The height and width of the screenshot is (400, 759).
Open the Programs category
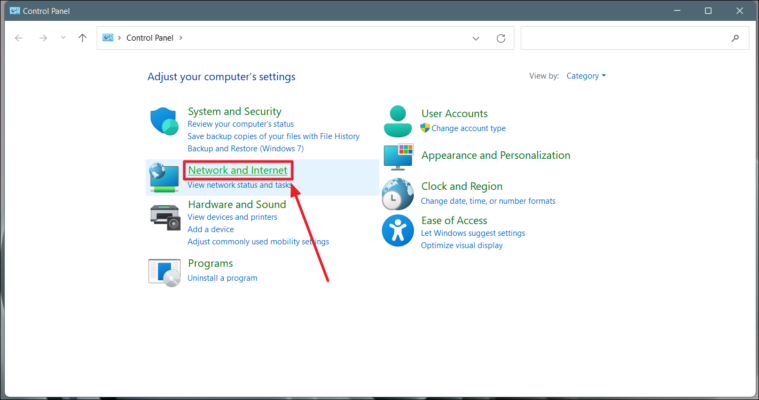click(x=210, y=263)
